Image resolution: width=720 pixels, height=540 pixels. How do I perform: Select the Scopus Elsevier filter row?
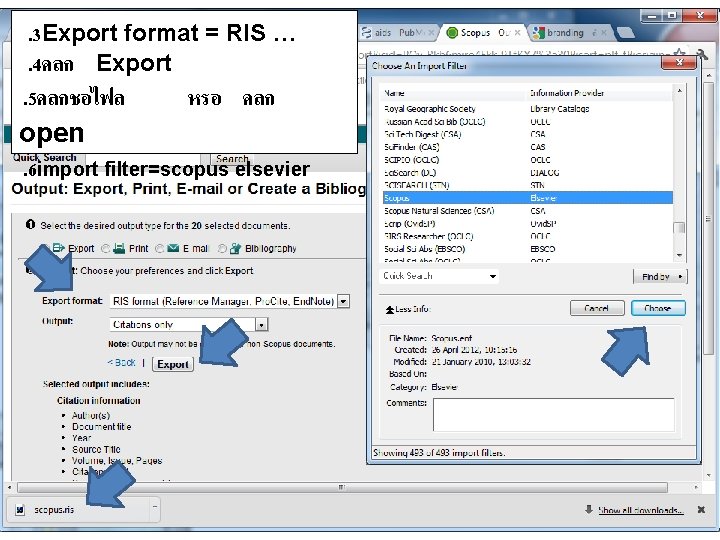pos(528,198)
